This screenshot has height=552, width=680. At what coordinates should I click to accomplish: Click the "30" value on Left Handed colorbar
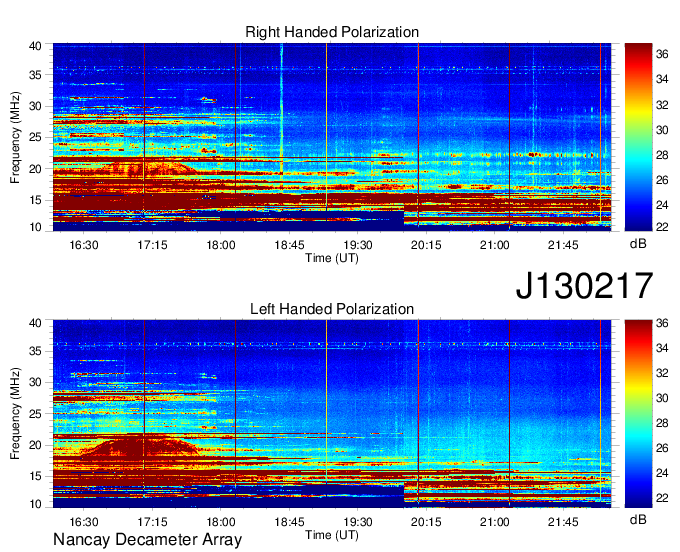(662, 398)
